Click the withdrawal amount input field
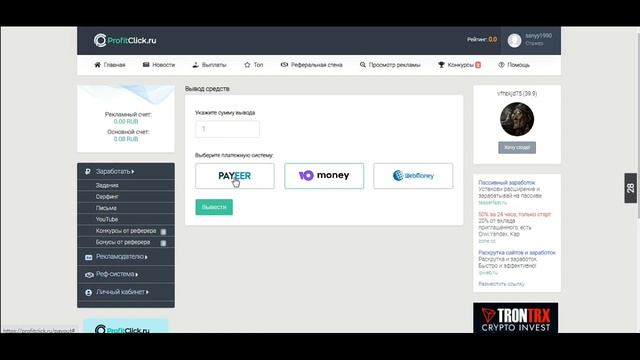The height and width of the screenshot is (360, 640). click(227, 129)
